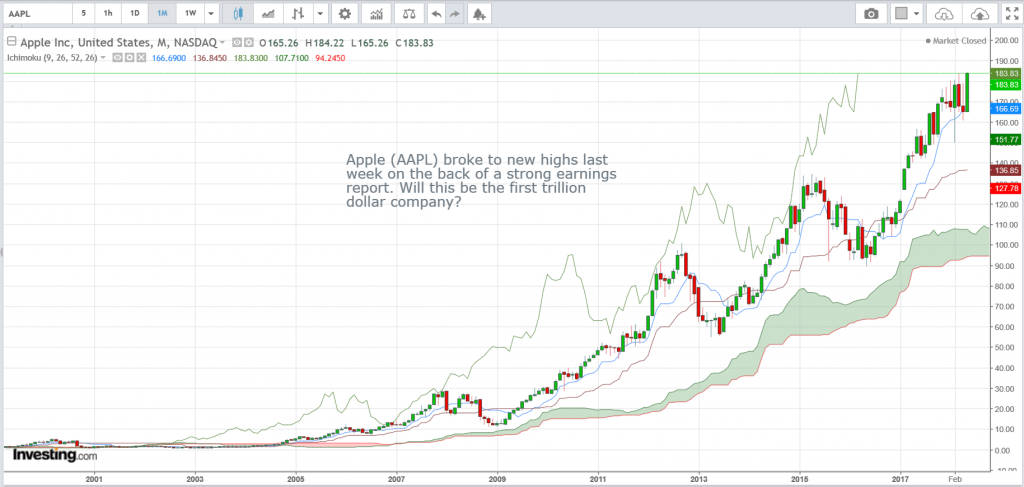Click the Ichimoku value 136.8450
This screenshot has height=487, width=1024.
(209, 58)
